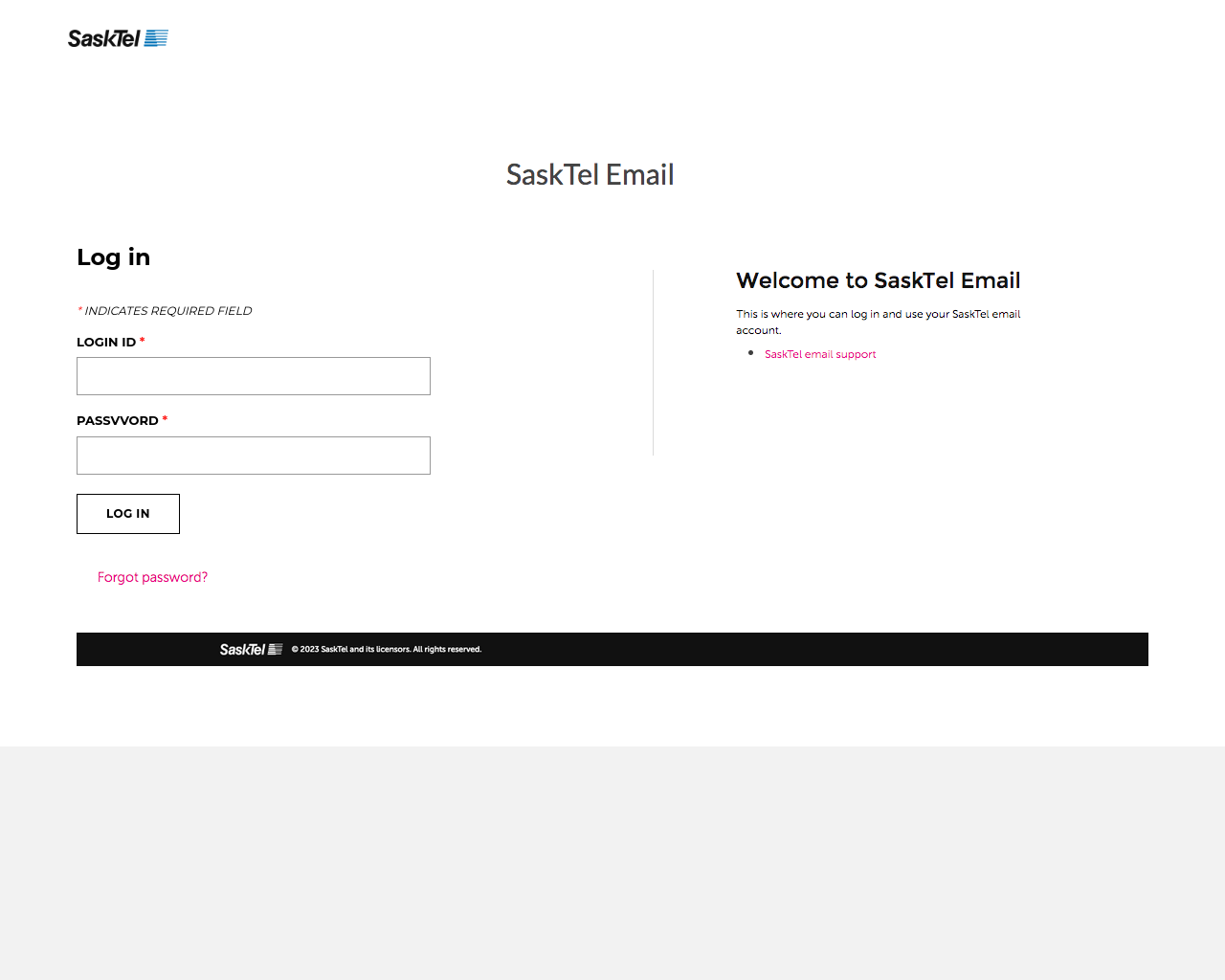This screenshot has height=980, width=1225.
Task: Click the SaskTel Email page title
Action: [590, 175]
